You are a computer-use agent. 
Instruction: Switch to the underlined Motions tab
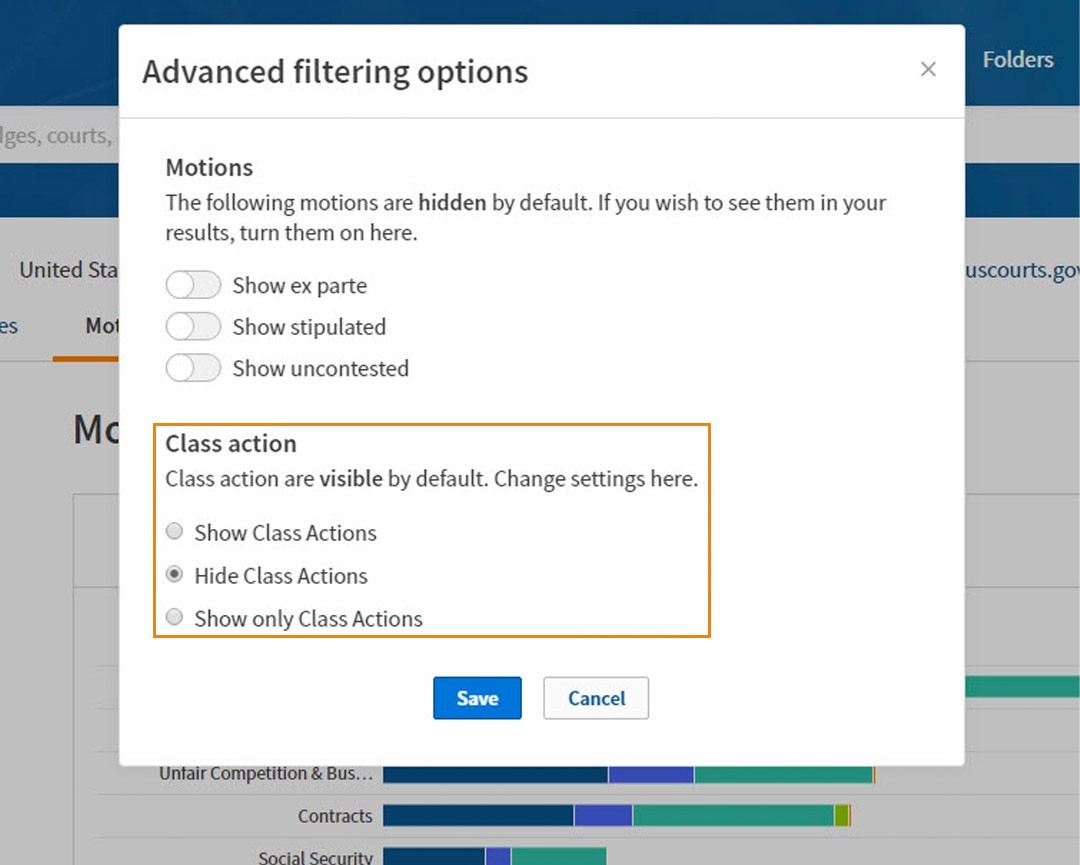point(101,326)
